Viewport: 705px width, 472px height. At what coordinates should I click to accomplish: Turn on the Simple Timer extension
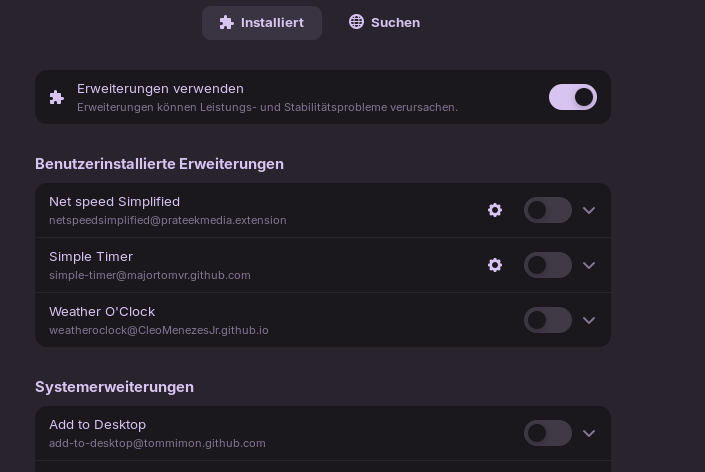pos(548,265)
